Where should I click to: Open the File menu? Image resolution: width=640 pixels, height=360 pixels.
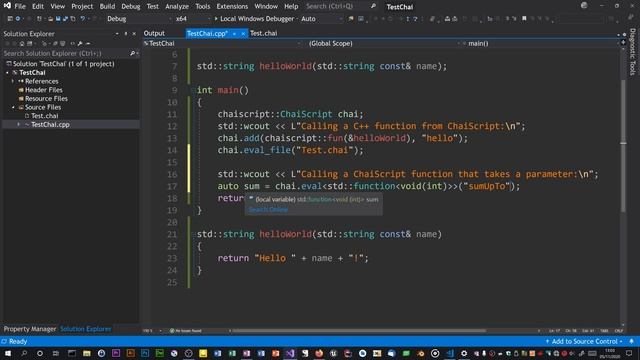point(20,7)
